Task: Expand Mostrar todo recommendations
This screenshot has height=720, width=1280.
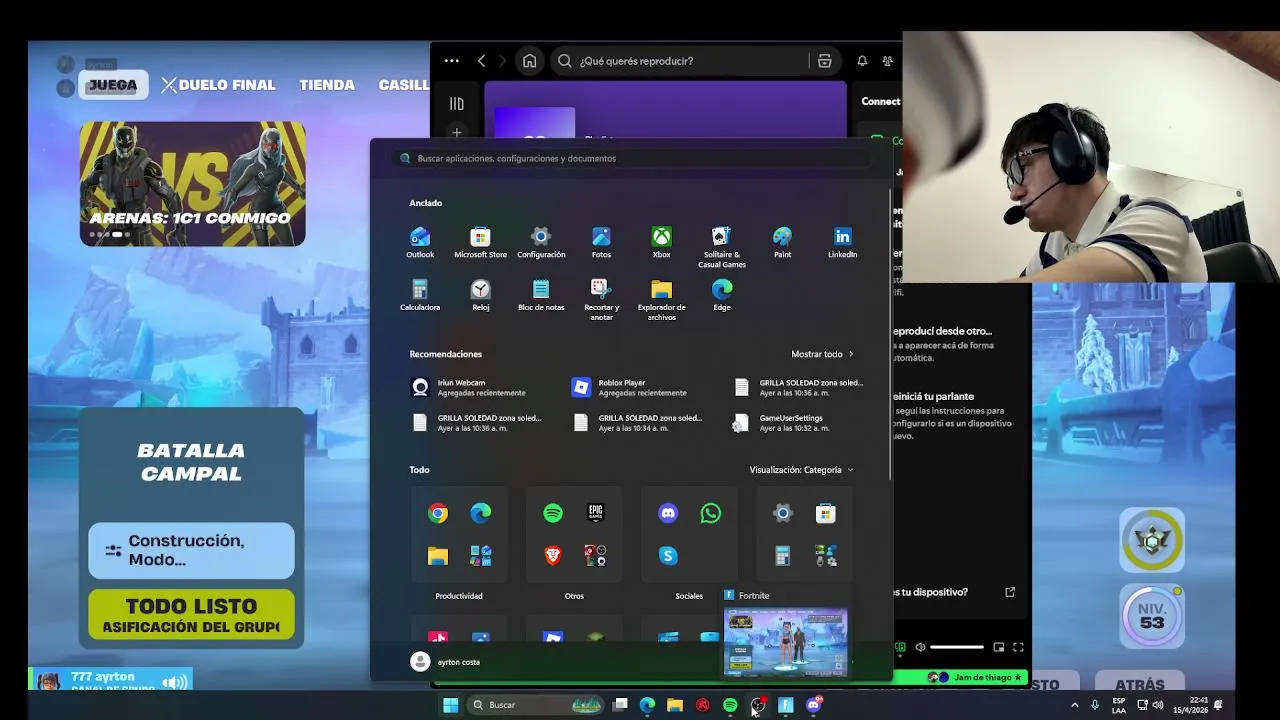Action: tap(822, 354)
